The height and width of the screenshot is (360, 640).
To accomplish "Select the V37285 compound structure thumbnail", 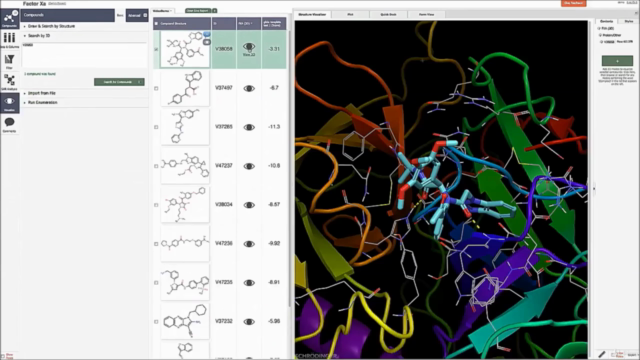I will [185, 127].
